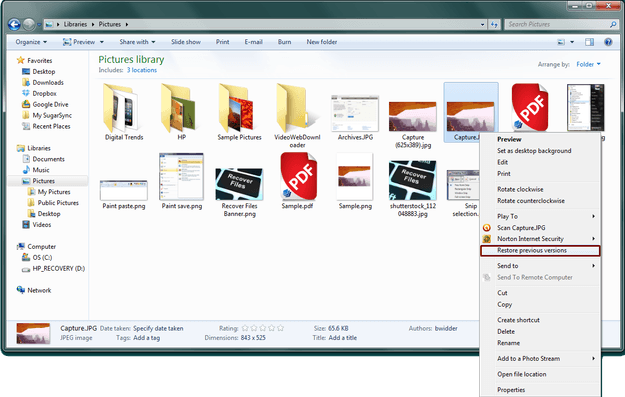The image size is (625, 397).
Task: Click the refresh icon beside address bar
Action: point(494,25)
